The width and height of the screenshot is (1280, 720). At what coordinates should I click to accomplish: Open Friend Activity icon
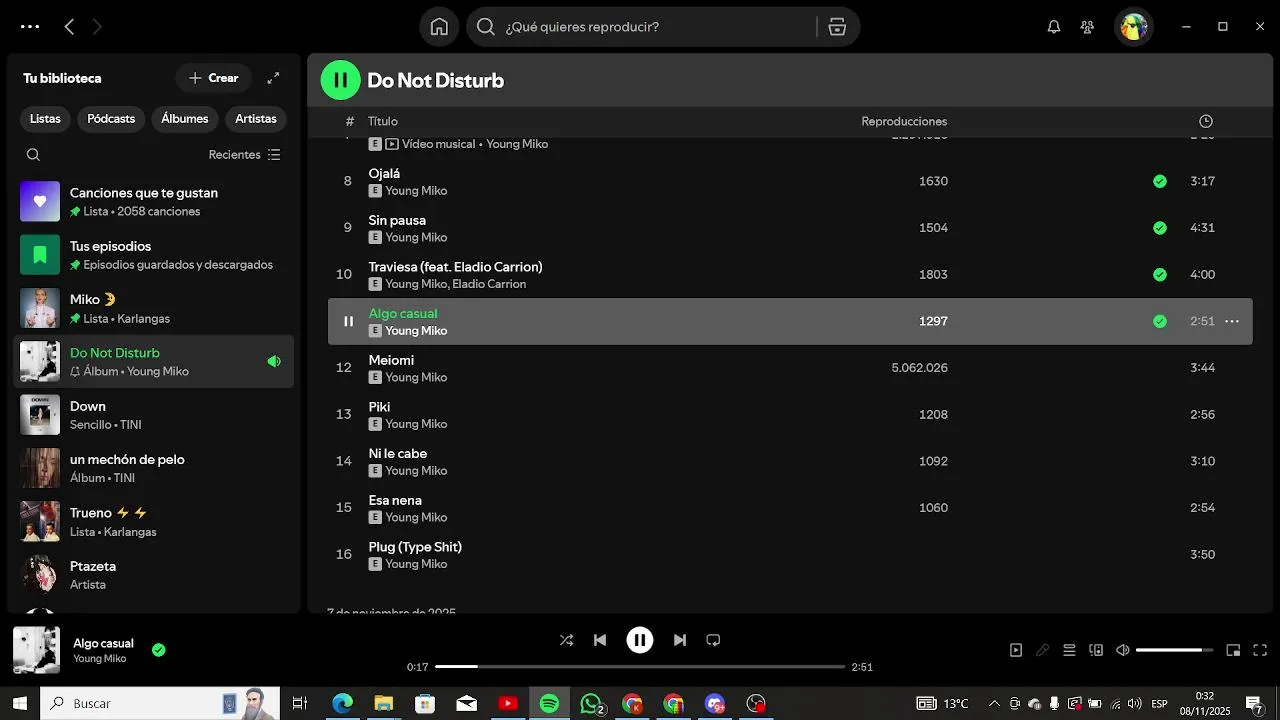click(x=1087, y=27)
